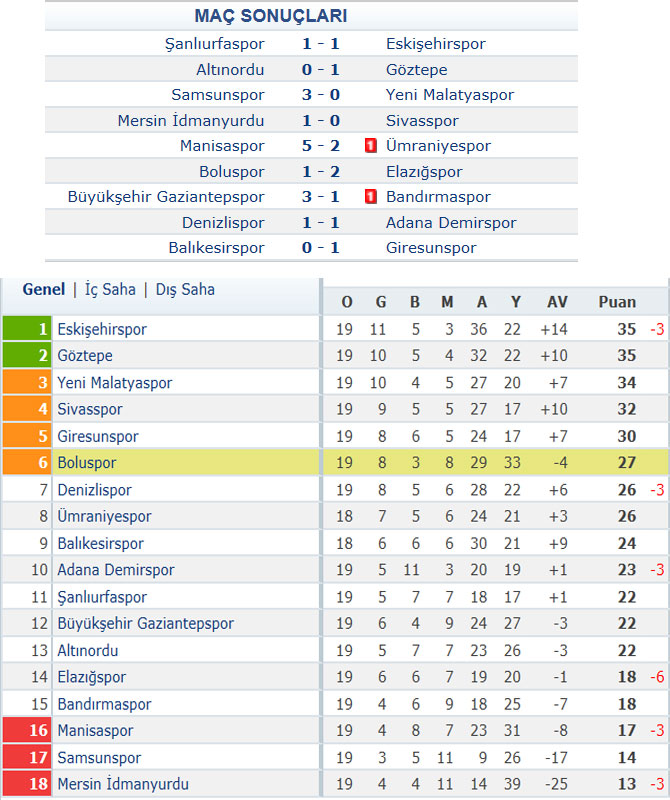The width and height of the screenshot is (670, 800).
Task: Open Eskişehirspor team link in standings
Action: (102, 329)
